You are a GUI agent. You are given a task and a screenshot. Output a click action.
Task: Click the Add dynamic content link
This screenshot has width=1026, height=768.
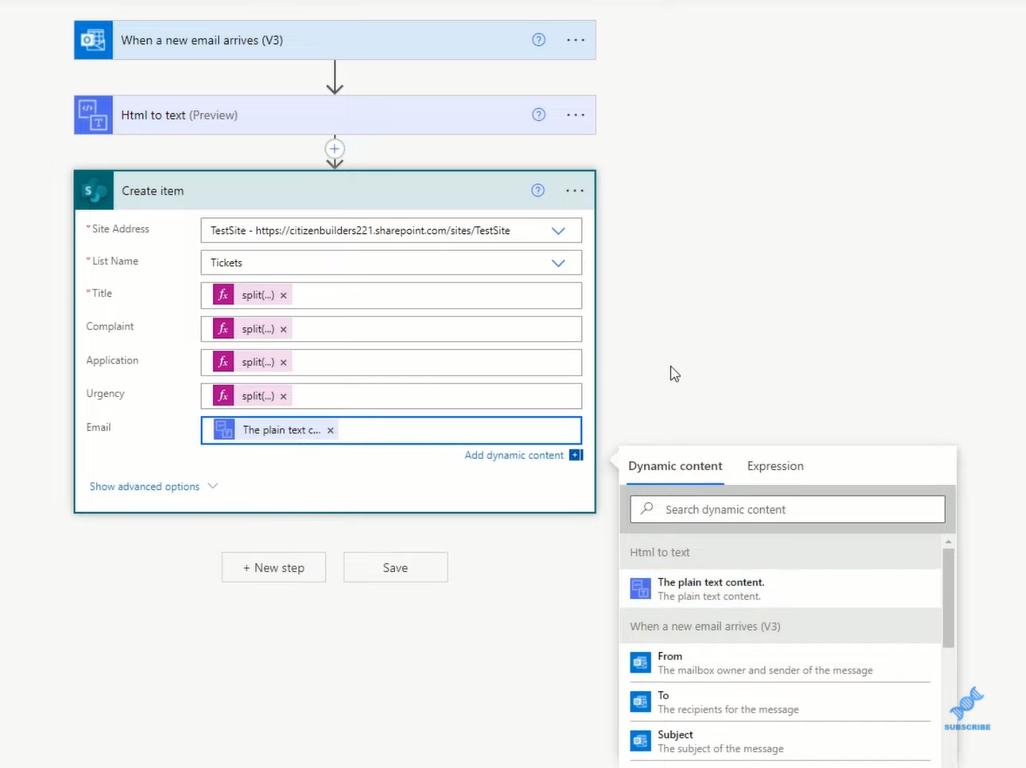click(x=514, y=455)
